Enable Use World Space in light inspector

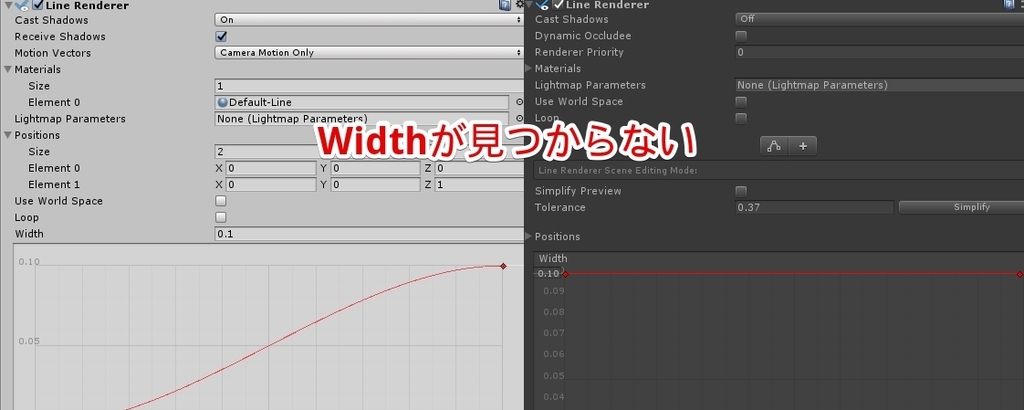[x=221, y=201]
